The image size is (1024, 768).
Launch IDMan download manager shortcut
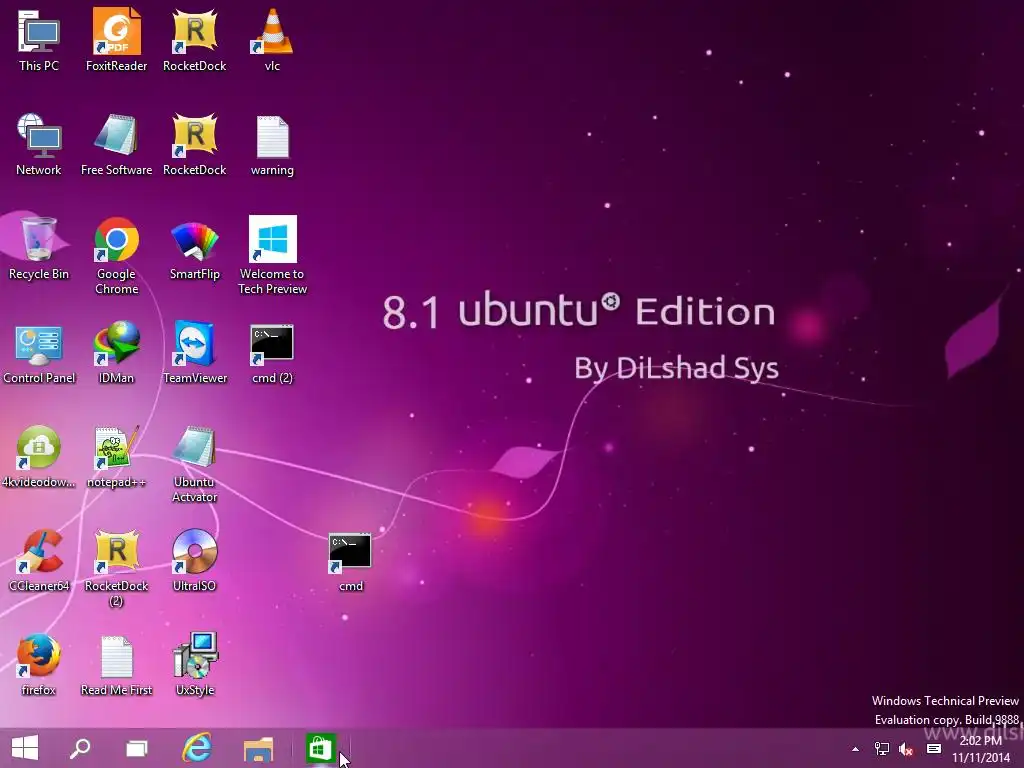coord(116,354)
